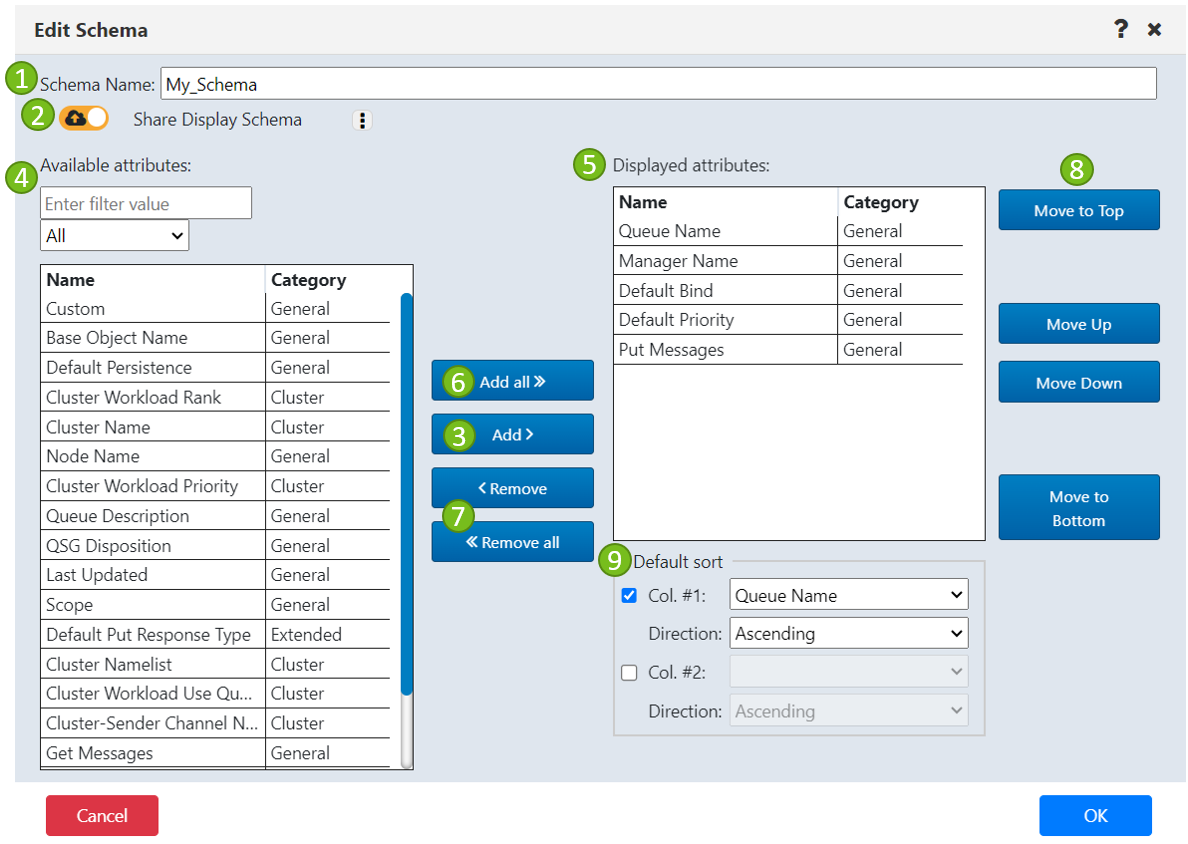Select the Default Put Response Type attribute
1188x844 pixels.
pos(215,634)
